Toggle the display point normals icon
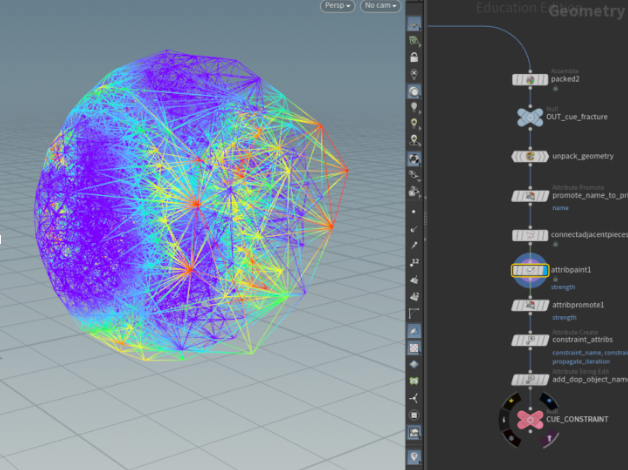Viewport: 628px width, 470px height. pos(414,229)
